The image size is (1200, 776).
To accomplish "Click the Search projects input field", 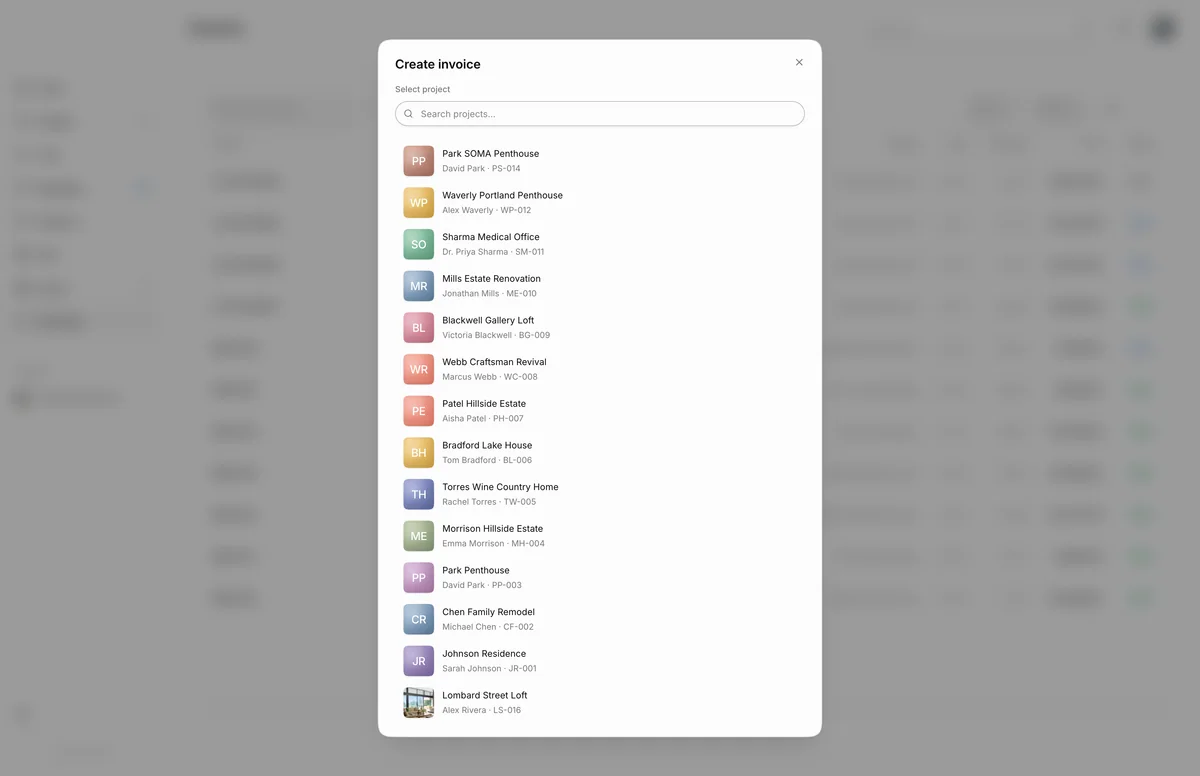I will (x=600, y=114).
